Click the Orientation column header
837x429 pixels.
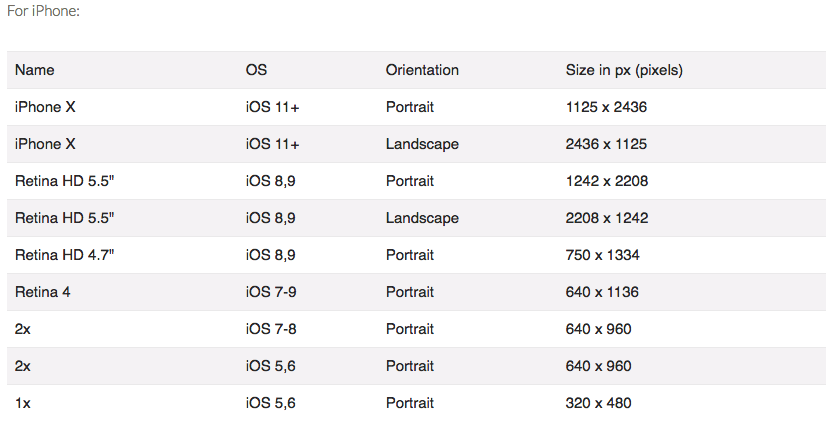point(422,70)
